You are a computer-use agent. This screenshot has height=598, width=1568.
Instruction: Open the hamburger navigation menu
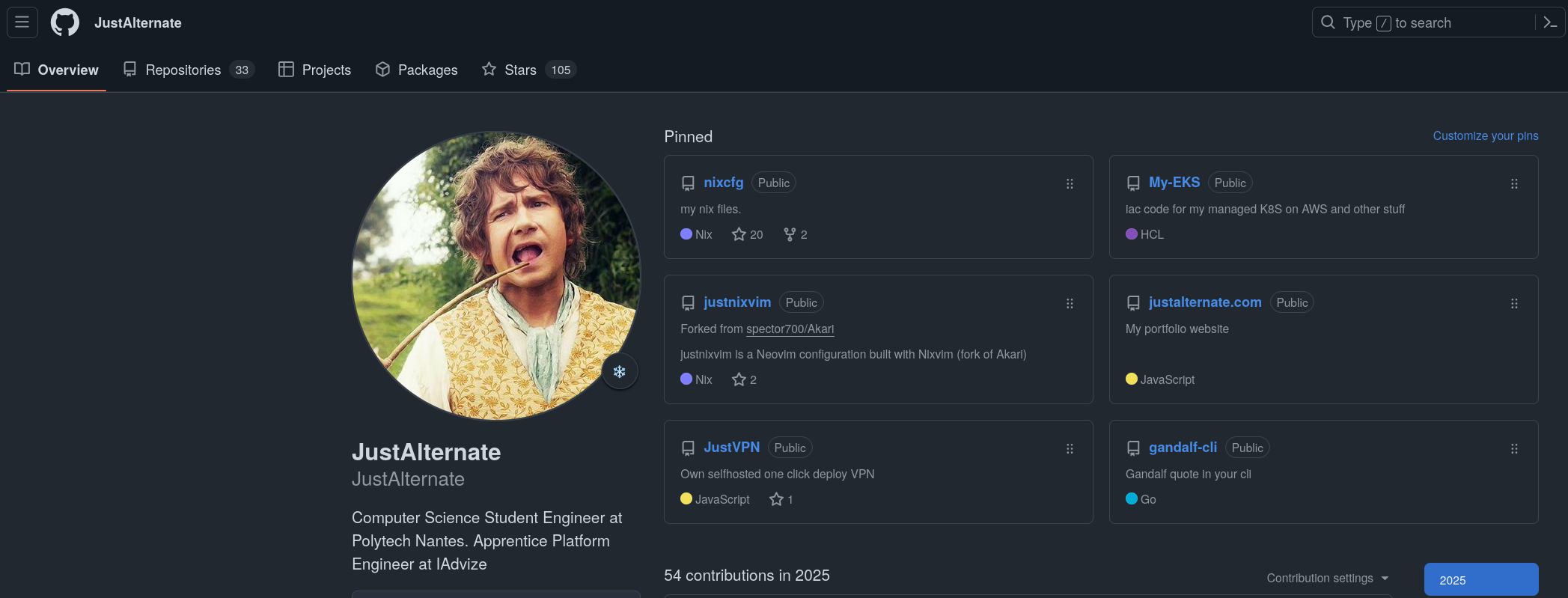point(22,22)
